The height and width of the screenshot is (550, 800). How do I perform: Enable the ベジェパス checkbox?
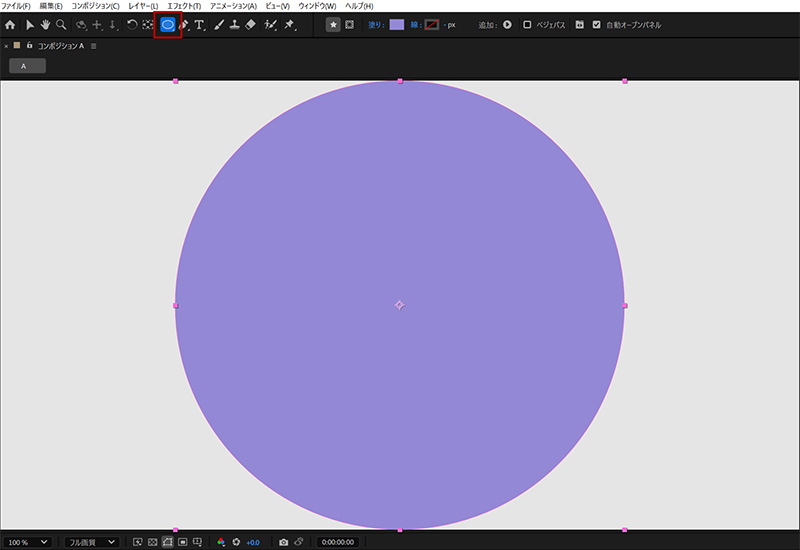pos(528,24)
